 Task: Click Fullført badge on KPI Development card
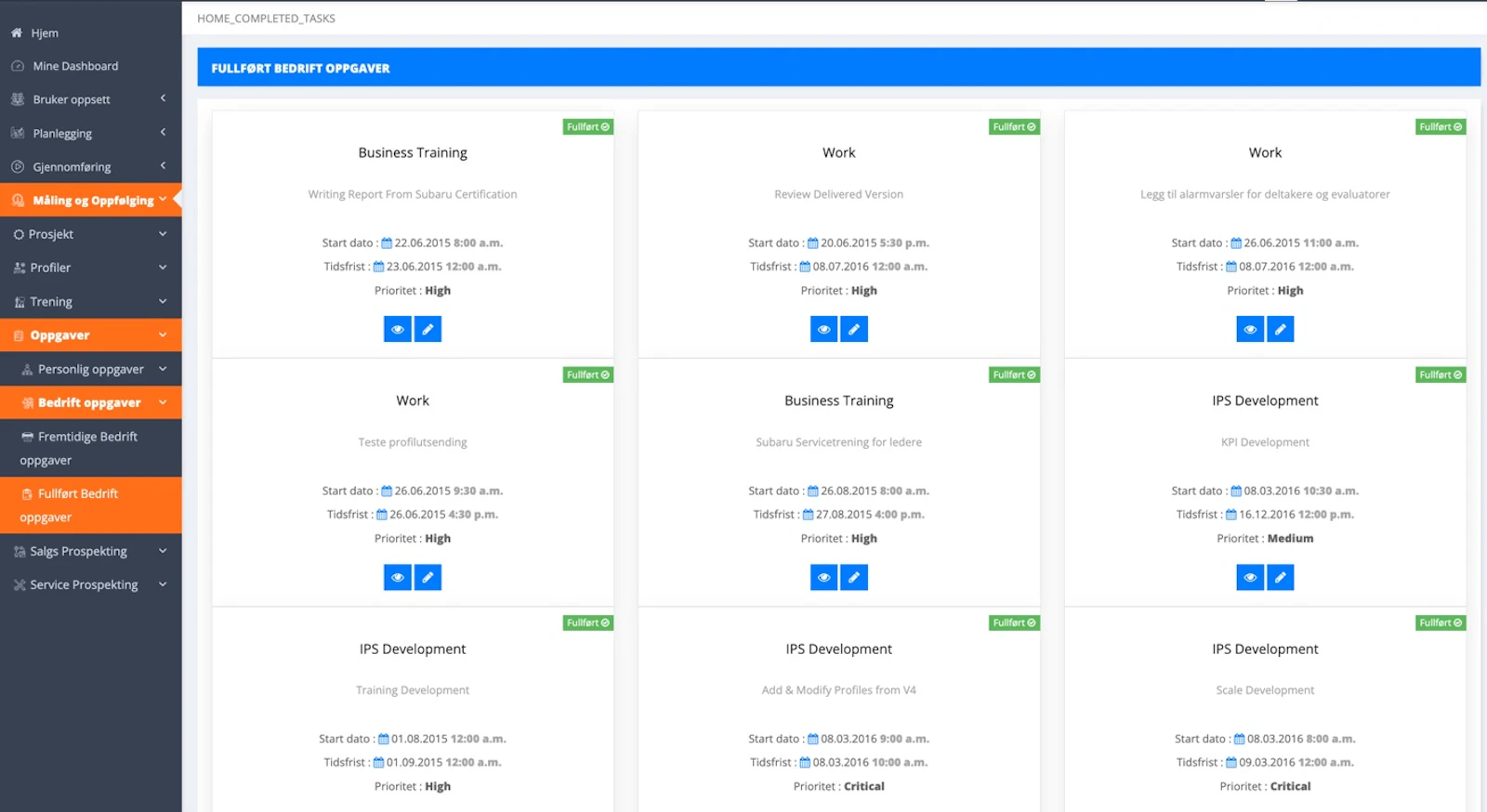1441,374
